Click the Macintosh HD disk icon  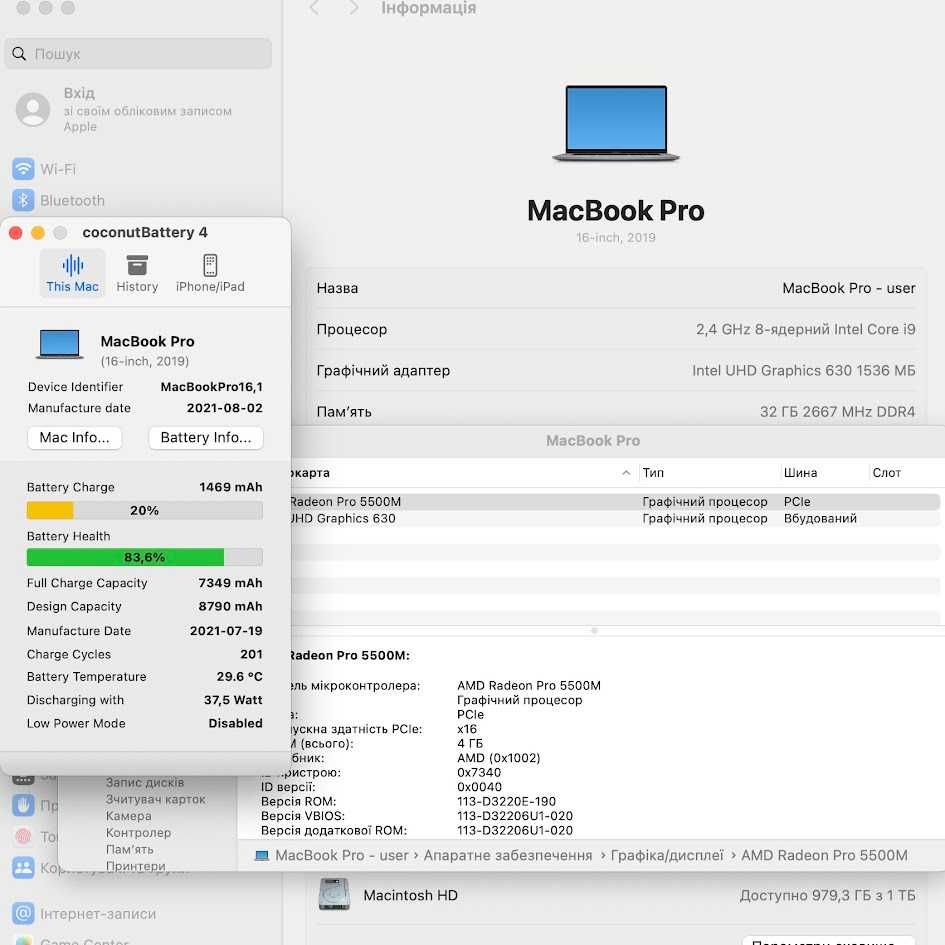(334, 894)
